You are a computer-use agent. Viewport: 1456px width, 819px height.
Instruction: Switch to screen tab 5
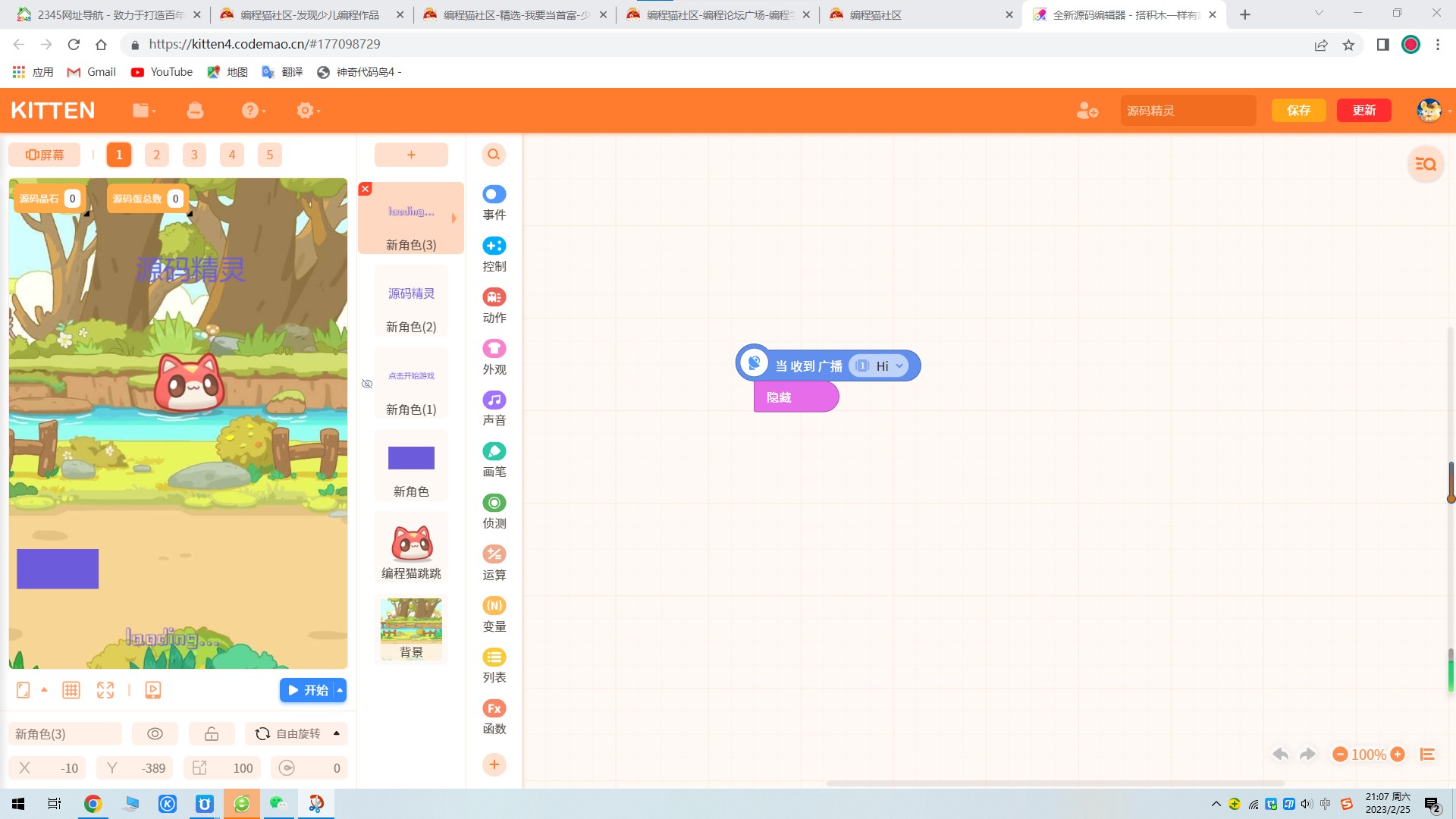(269, 155)
